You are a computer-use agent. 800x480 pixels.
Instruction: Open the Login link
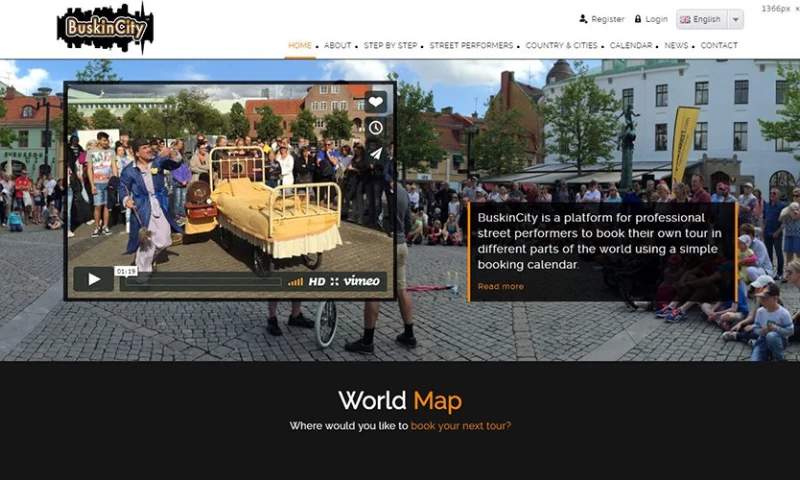point(650,19)
